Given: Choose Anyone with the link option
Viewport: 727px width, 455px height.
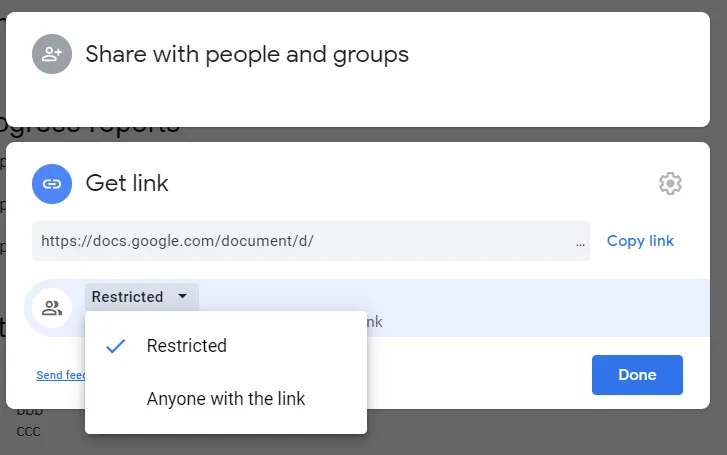Looking at the screenshot, I should (x=226, y=399).
